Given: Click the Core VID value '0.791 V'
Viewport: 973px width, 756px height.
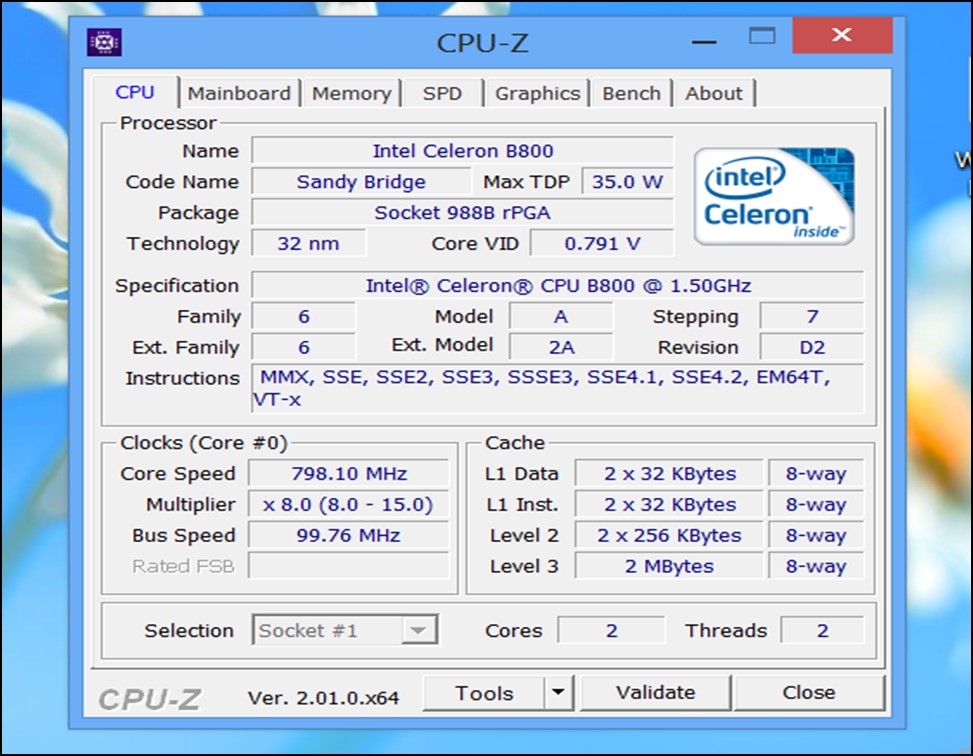Looking at the screenshot, I should coord(602,243).
